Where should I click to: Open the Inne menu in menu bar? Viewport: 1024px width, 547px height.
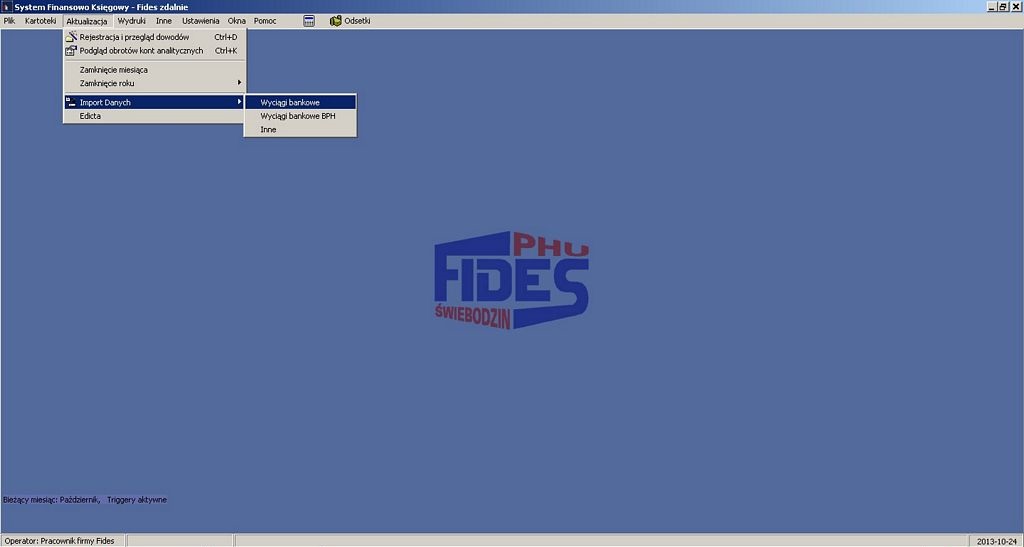click(164, 21)
